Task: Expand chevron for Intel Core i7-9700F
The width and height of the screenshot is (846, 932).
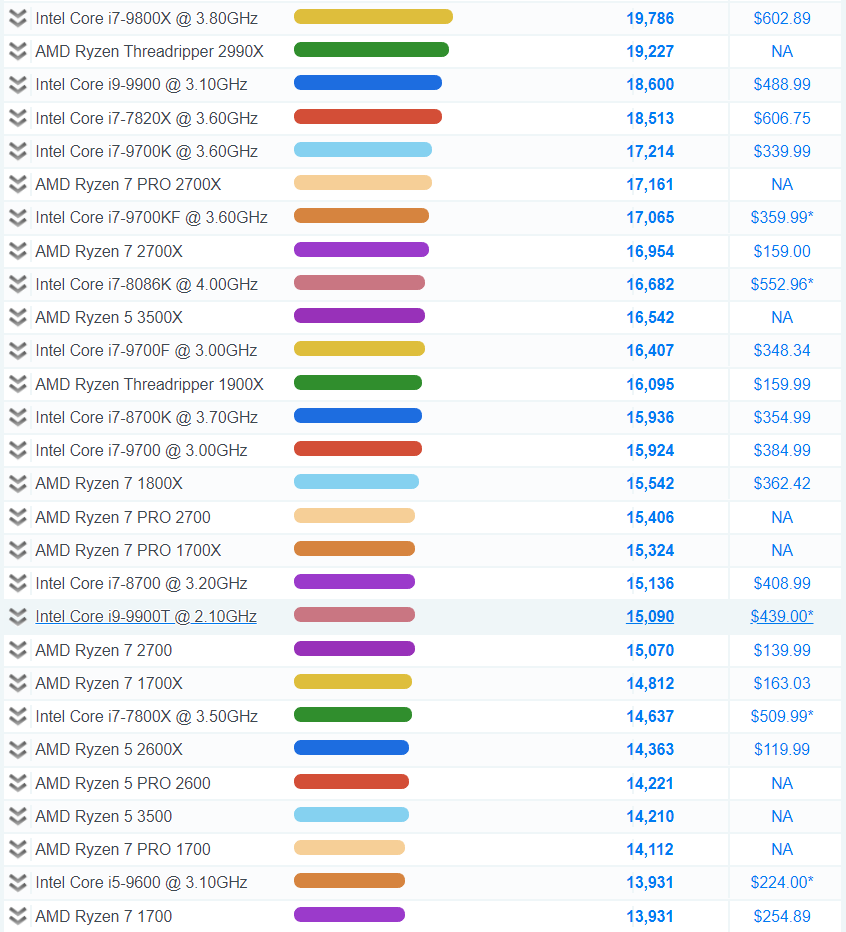Action: [x=18, y=351]
